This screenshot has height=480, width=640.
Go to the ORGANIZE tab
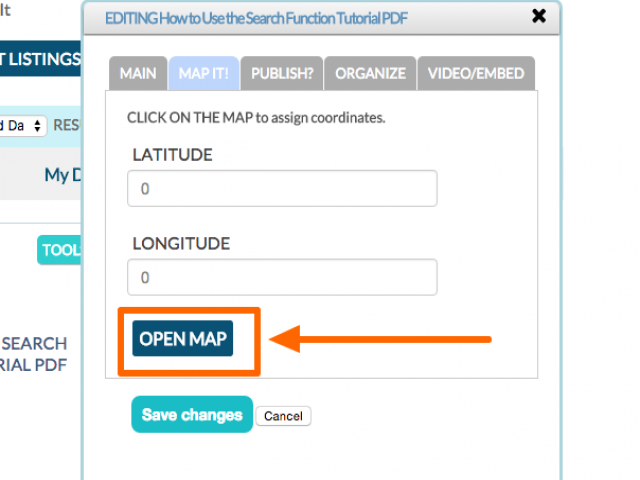click(x=370, y=73)
